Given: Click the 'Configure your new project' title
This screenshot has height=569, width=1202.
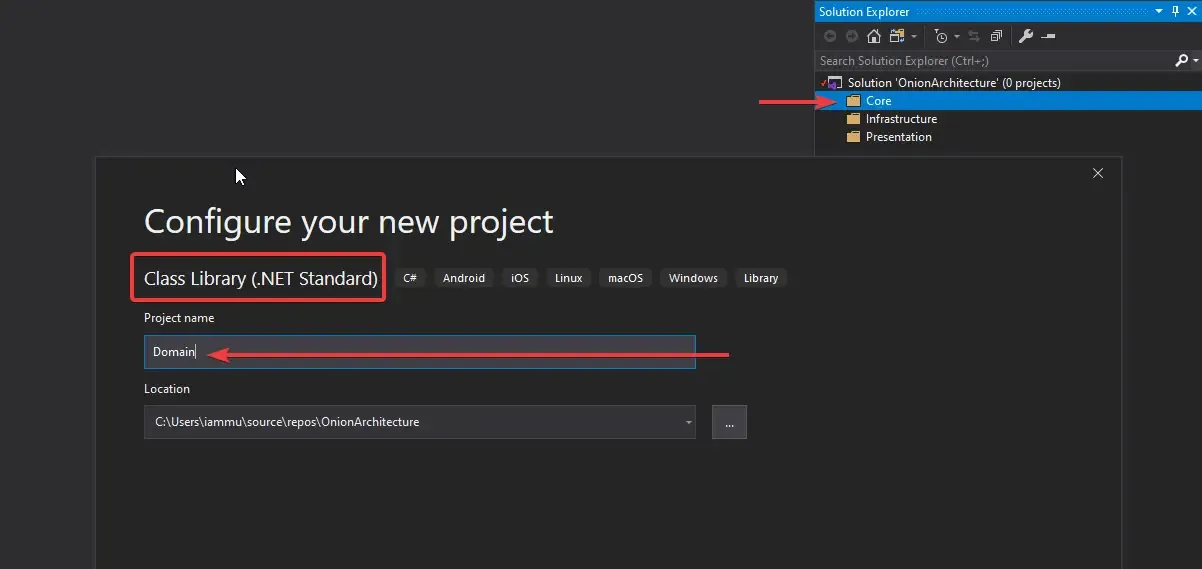Looking at the screenshot, I should pos(349,221).
